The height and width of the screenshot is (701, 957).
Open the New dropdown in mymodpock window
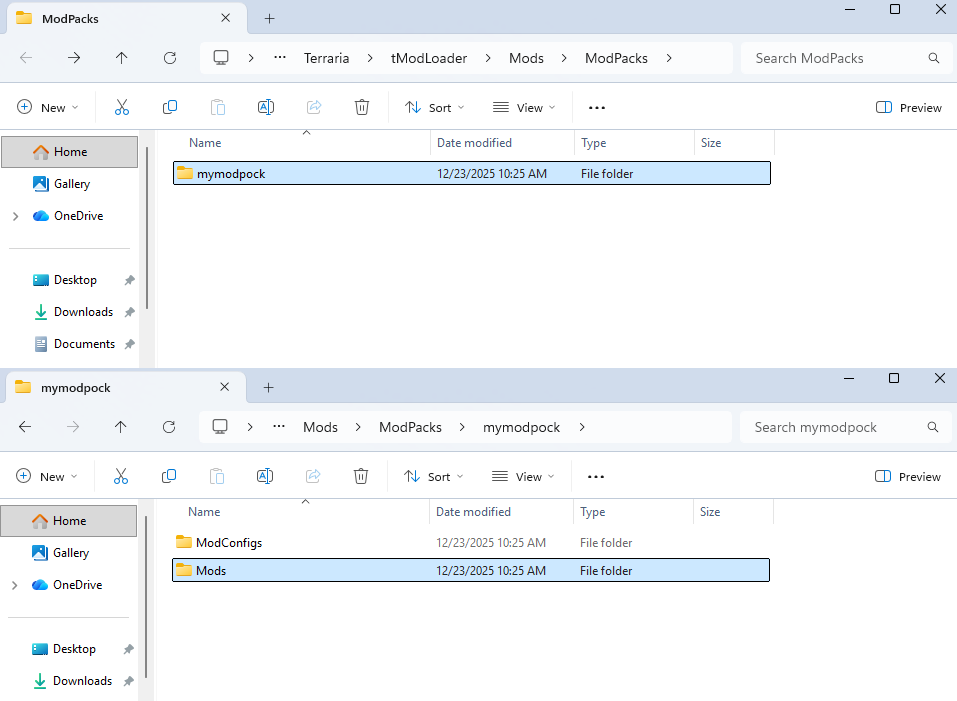47,476
